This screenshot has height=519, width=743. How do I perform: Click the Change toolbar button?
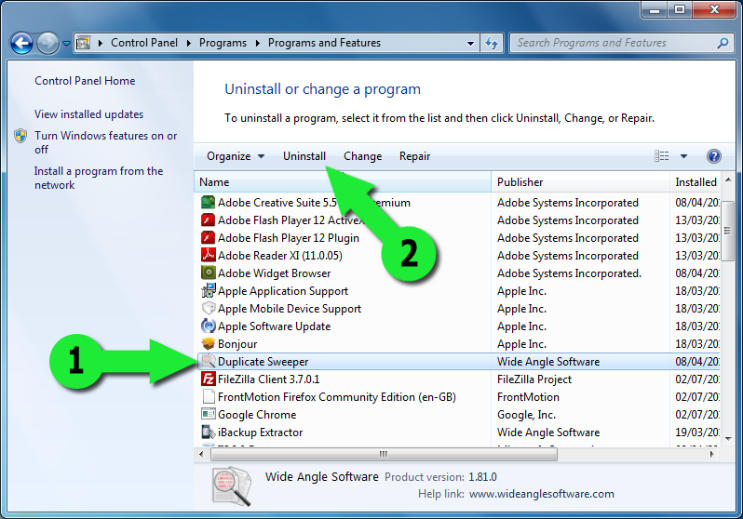pos(362,156)
